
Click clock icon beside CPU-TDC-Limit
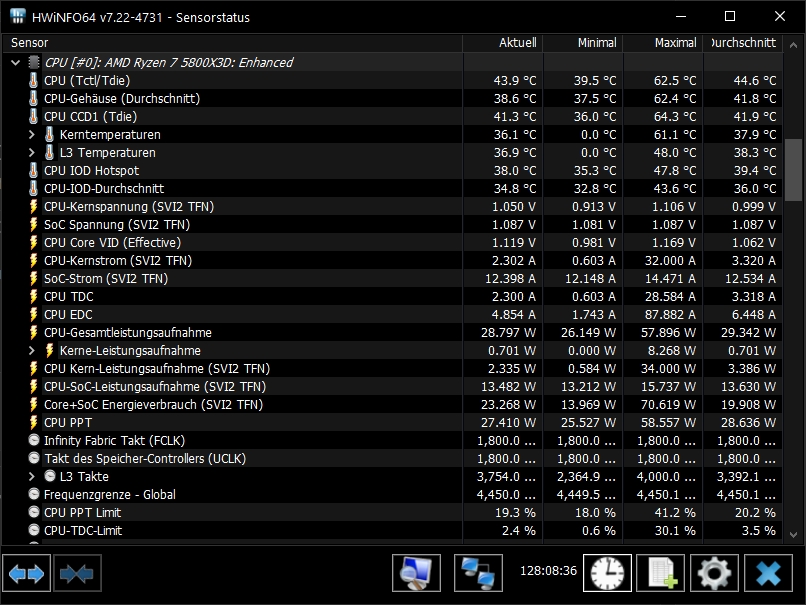click(34, 530)
